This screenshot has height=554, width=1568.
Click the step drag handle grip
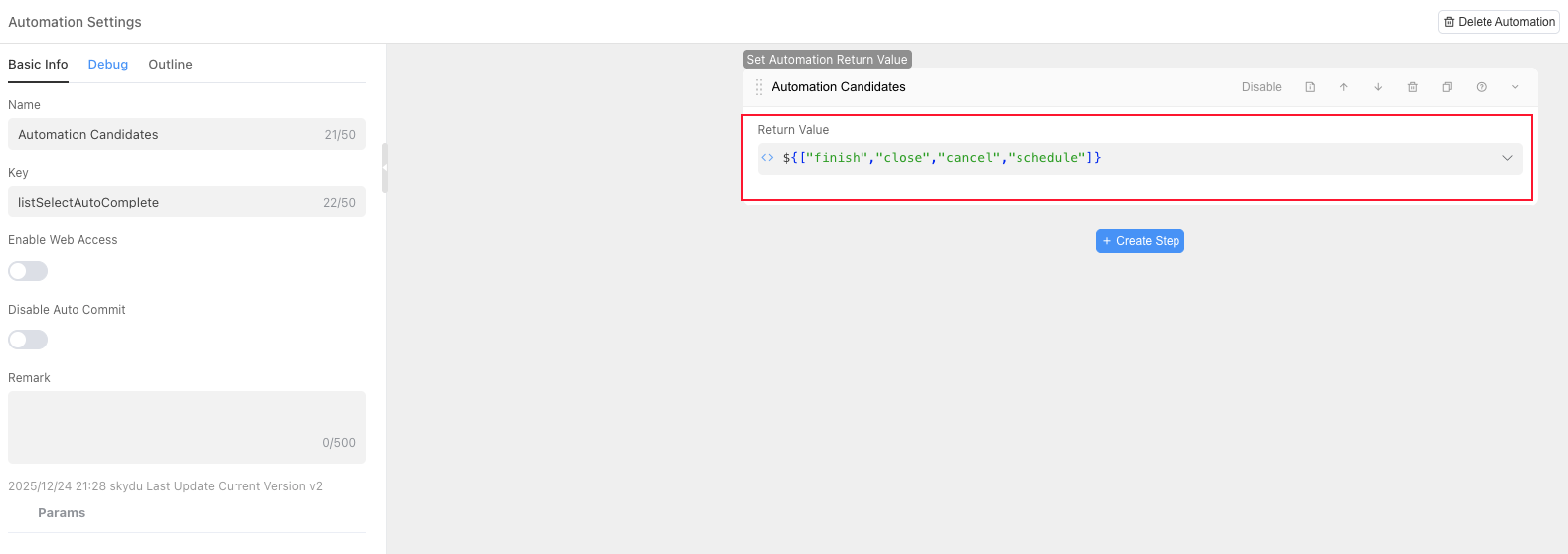(759, 87)
